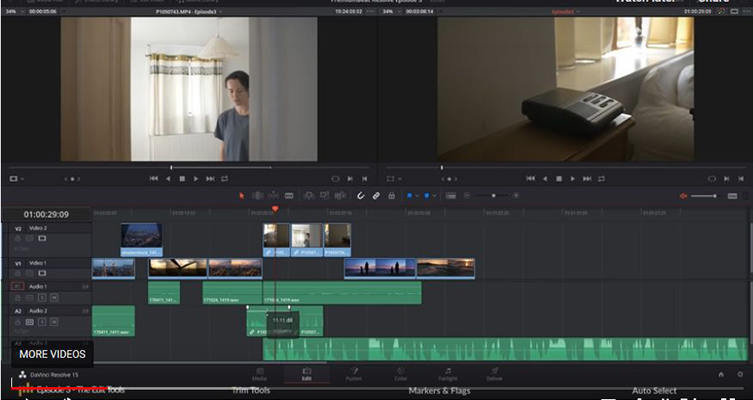753x400 pixels.
Task: Mute playback with the red speaker icon
Action: (x=683, y=196)
